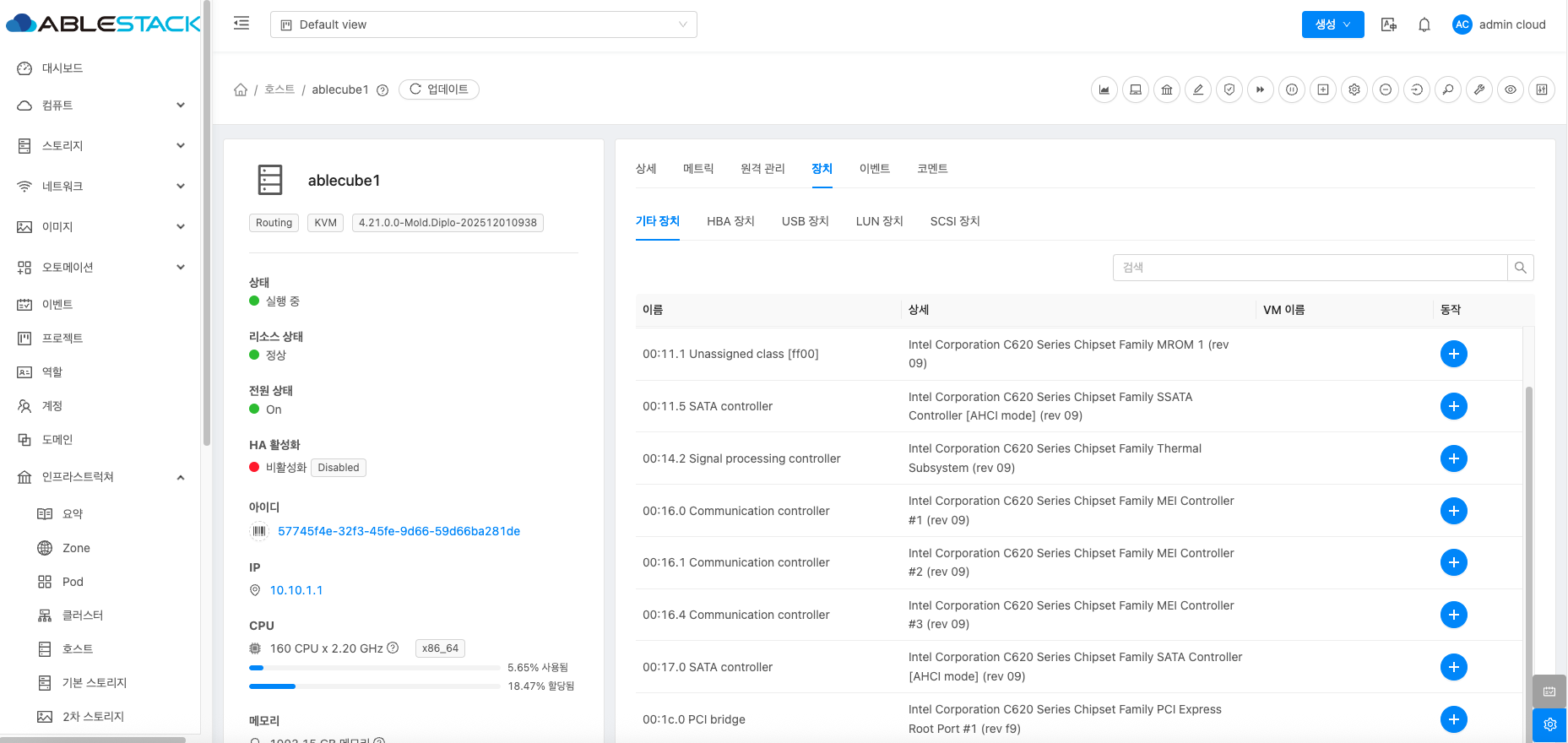Open the 10.10.1.1 IP link

point(296,590)
